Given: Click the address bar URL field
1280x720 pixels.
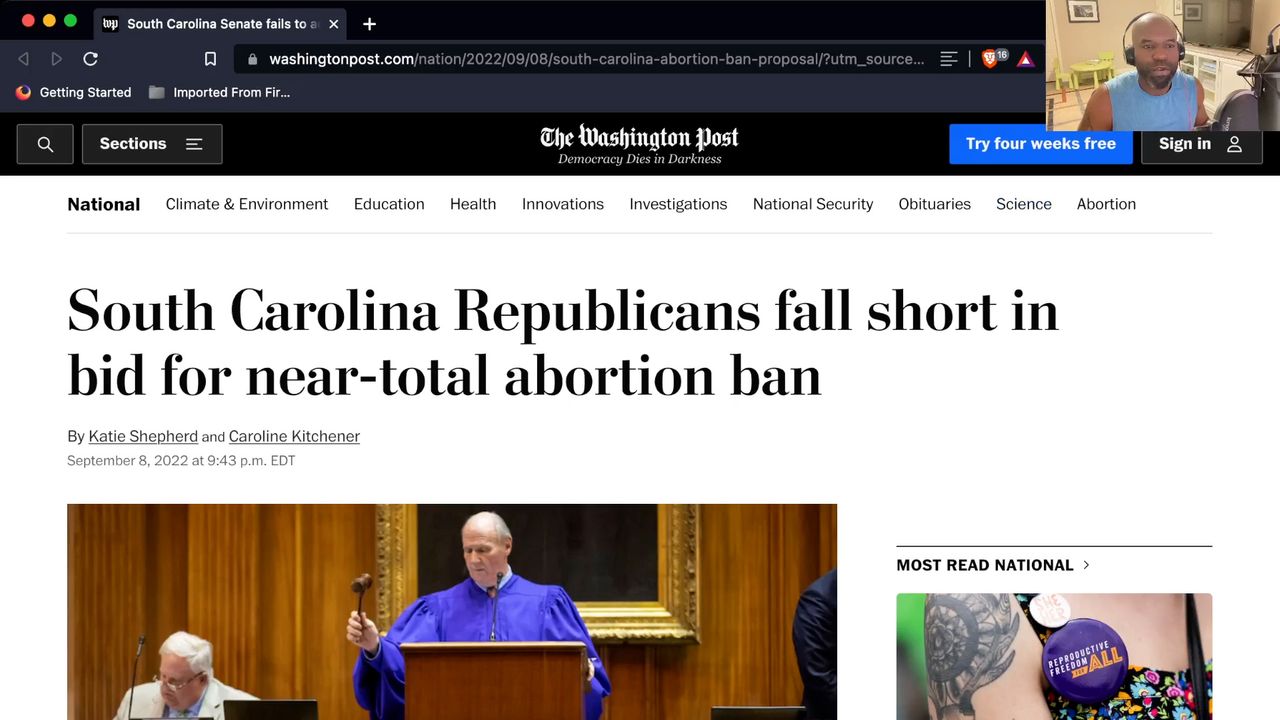Looking at the screenshot, I should tap(597, 59).
